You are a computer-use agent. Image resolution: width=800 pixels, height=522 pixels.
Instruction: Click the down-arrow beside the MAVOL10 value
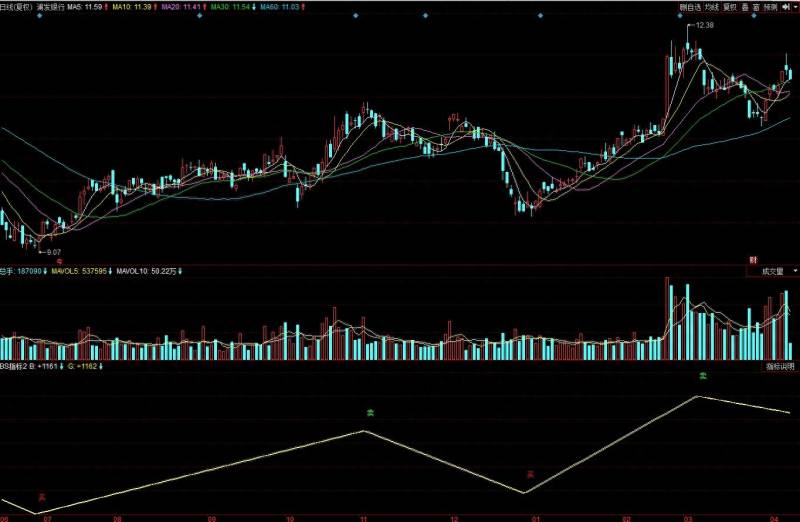pos(180,271)
